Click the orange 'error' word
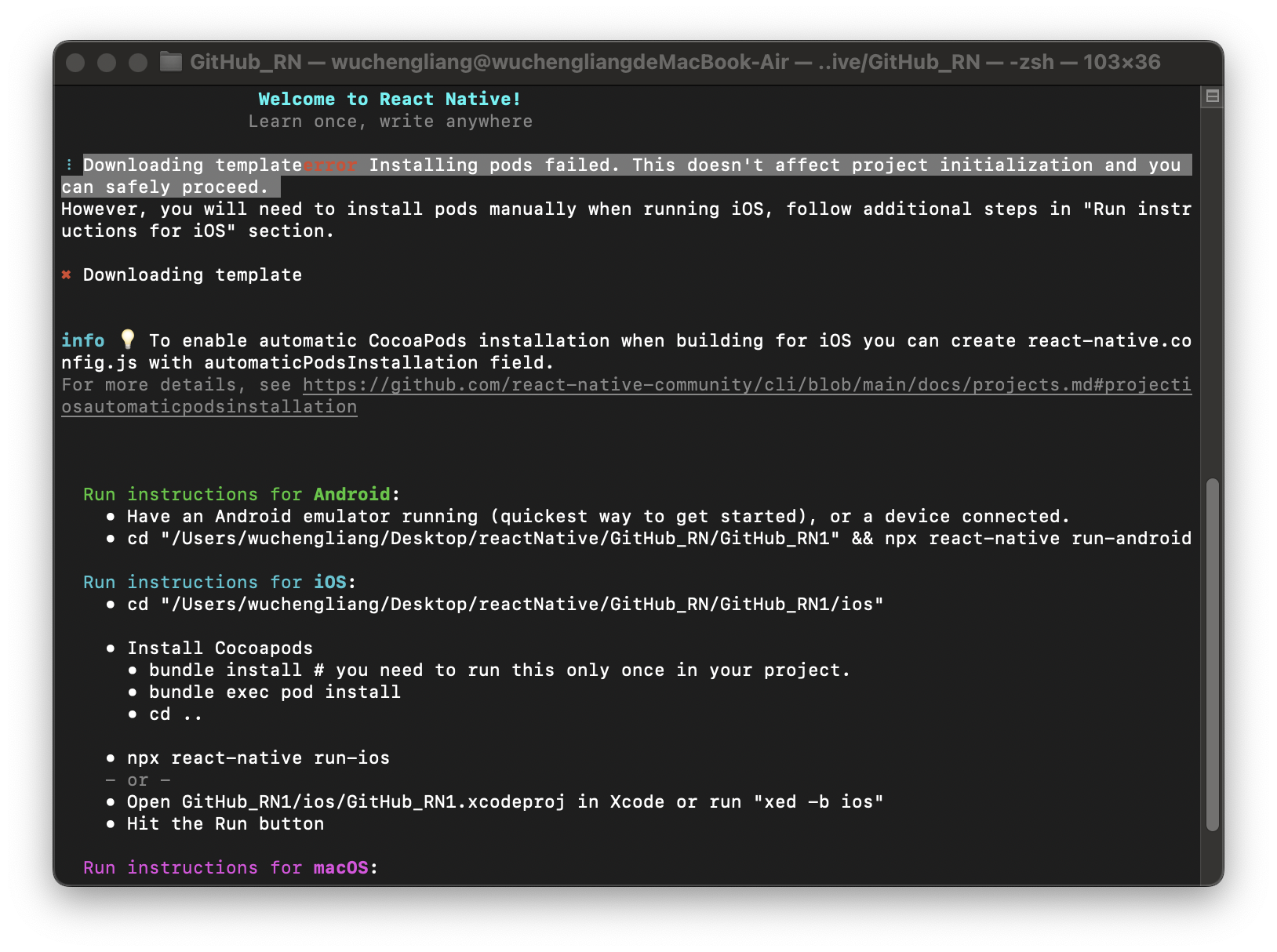Image resolution: width=1277 pixels, height=952 pixels. click(330, 165)
